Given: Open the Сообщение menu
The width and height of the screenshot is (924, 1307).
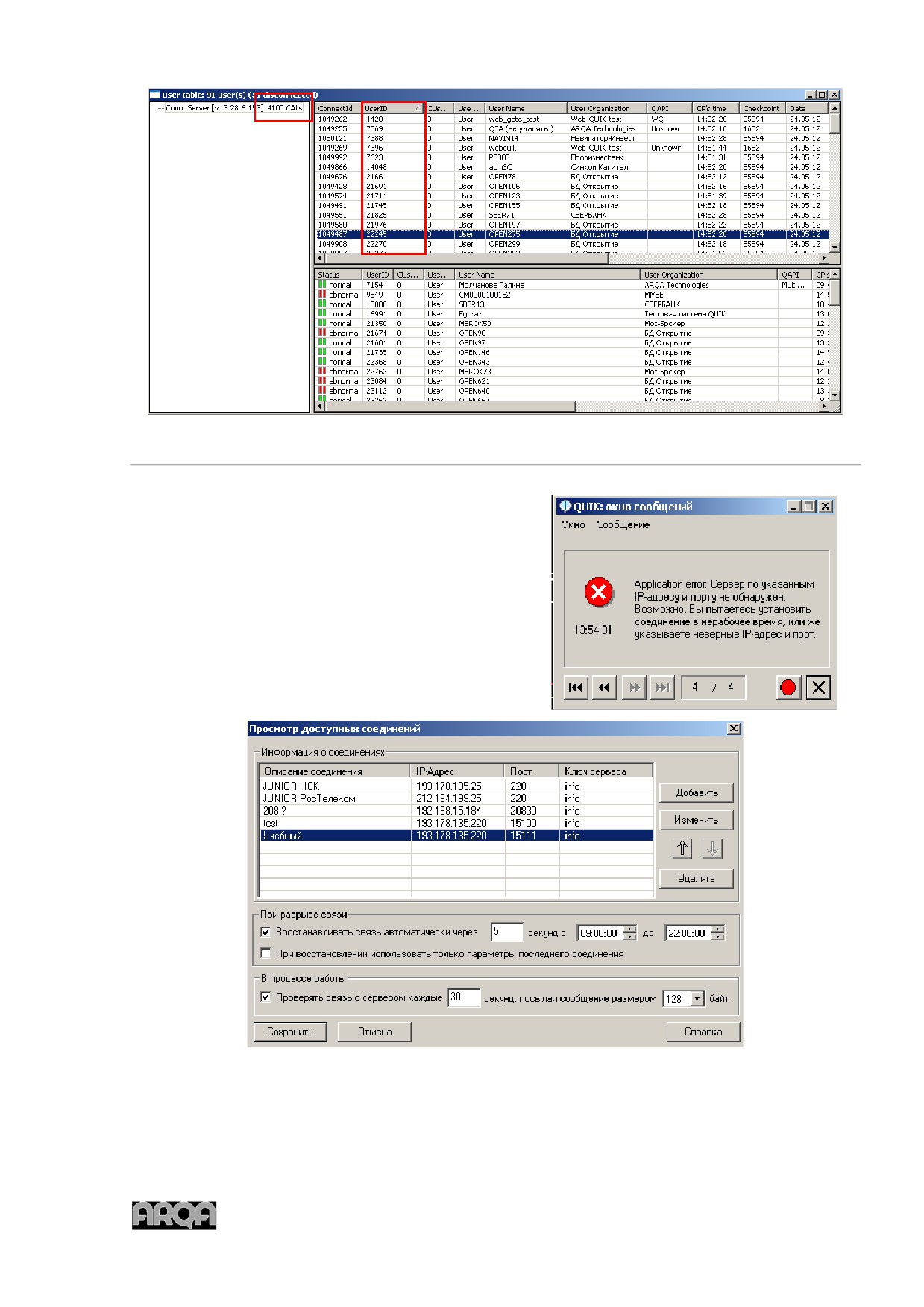Looking at the screenshot, I should (x=623, y=525).
